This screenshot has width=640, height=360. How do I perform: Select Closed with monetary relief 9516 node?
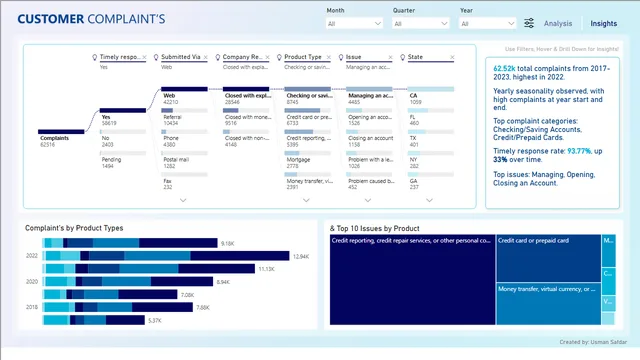coord(246,117)
